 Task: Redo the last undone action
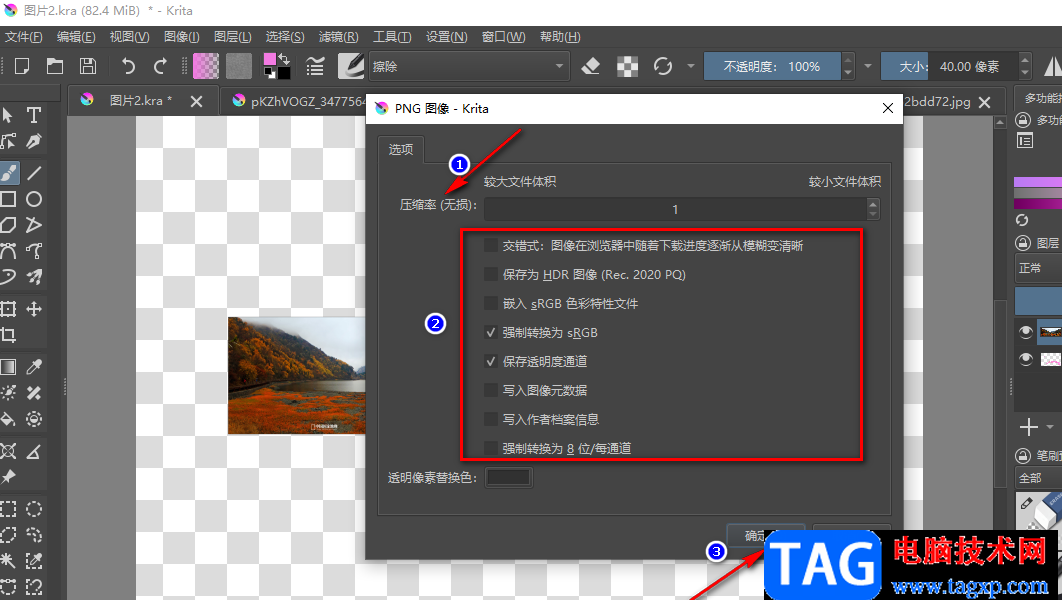[x=161, y=66]
